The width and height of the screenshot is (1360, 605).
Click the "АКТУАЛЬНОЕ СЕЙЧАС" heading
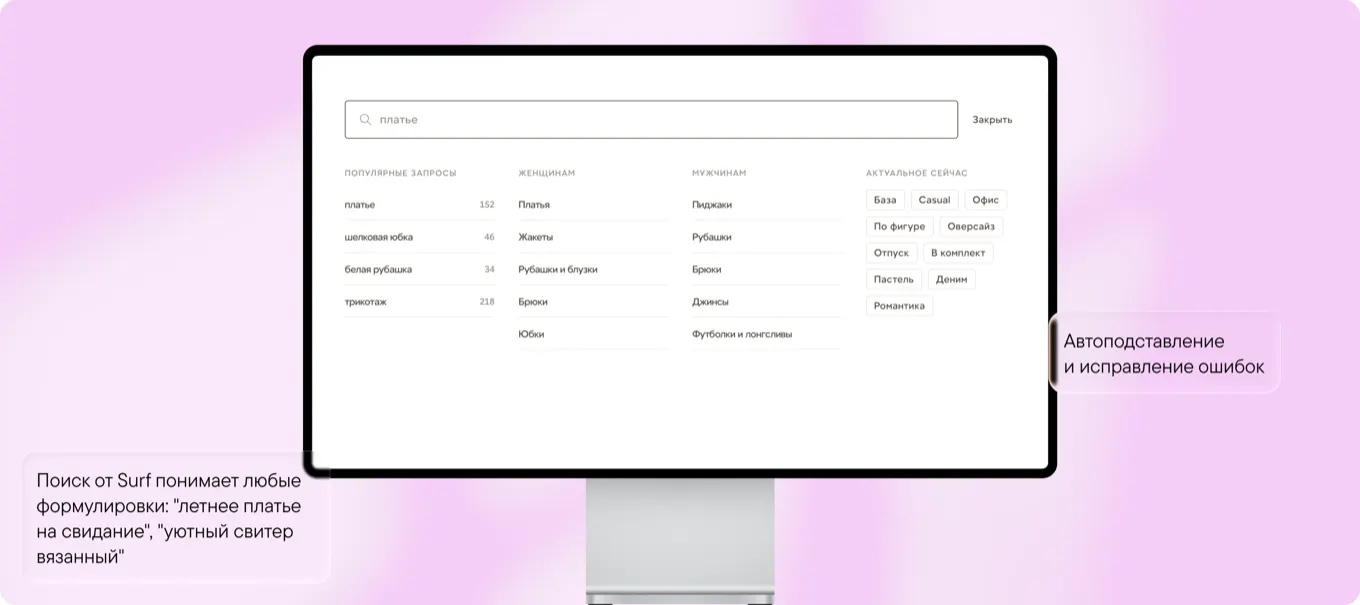(x=917, y=173)
